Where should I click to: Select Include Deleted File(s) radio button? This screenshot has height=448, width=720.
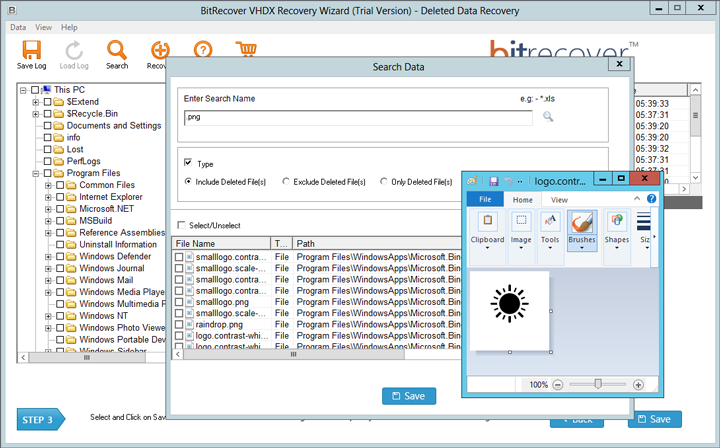coord(188,181)
